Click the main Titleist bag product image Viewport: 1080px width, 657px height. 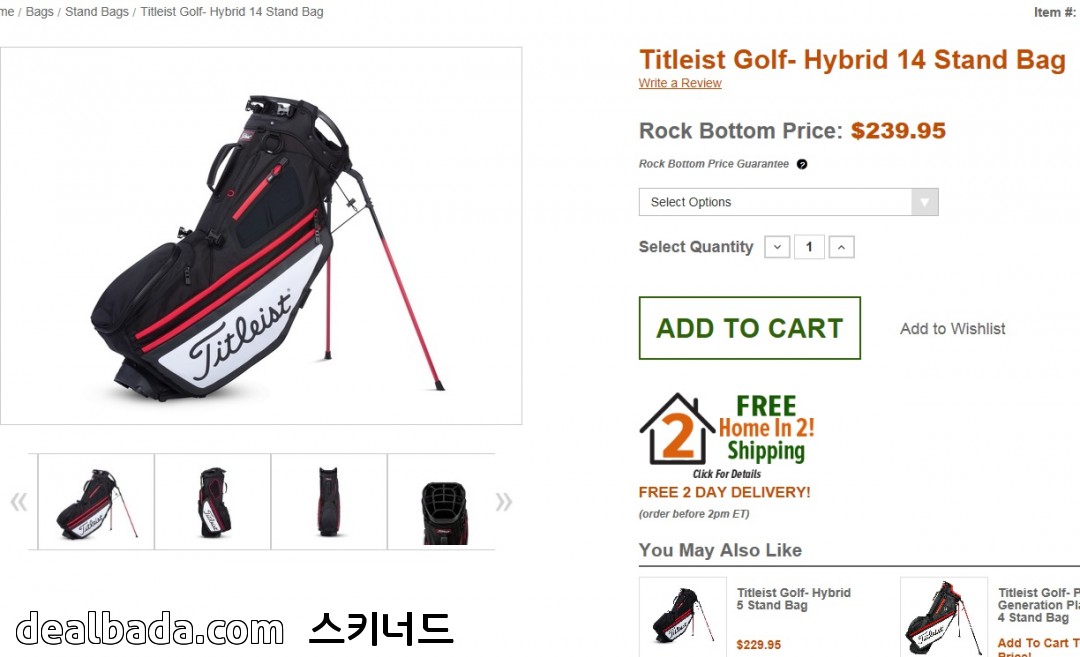[261, 236]
